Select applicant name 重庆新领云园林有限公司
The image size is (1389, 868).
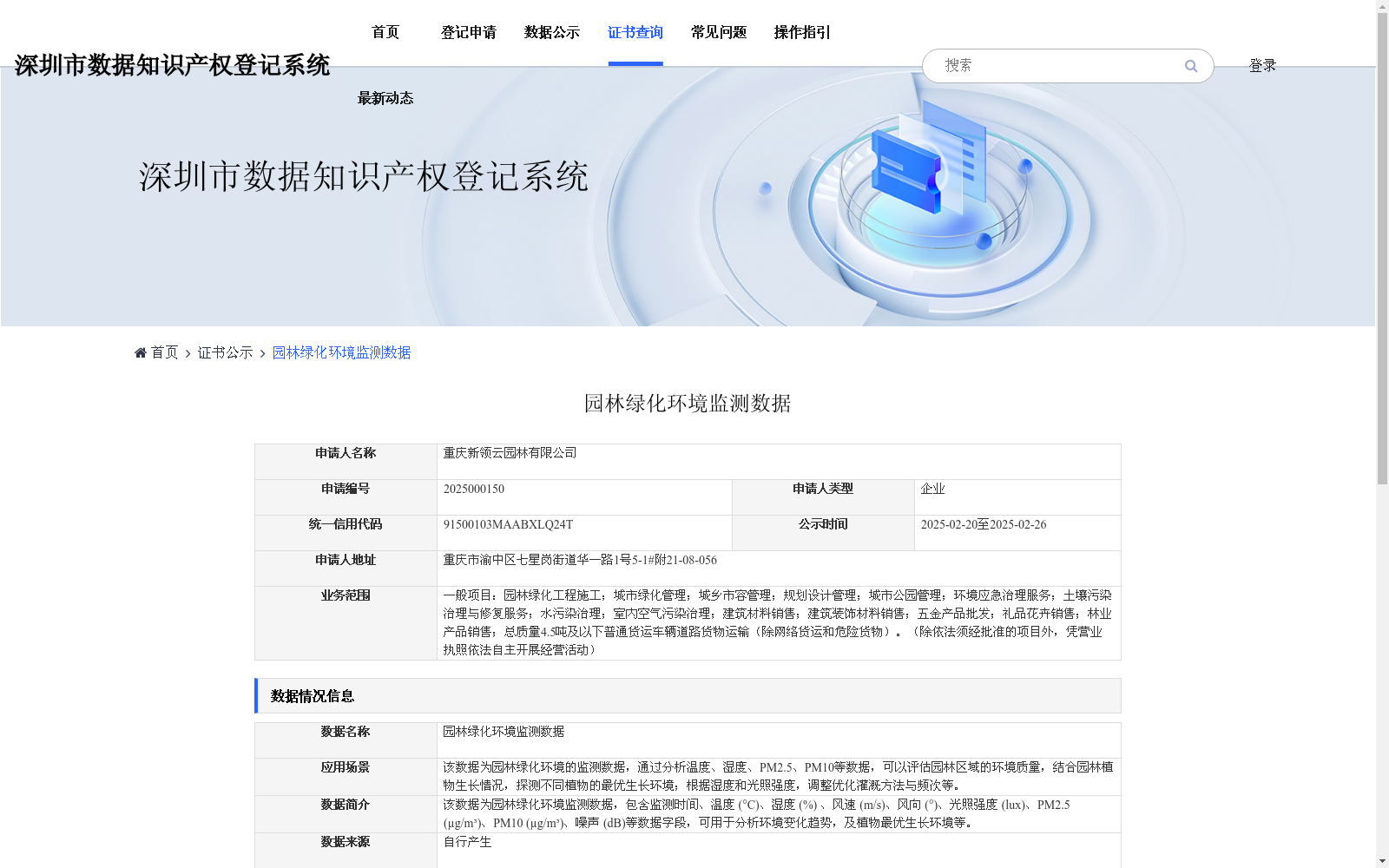[x=510, y=453]
